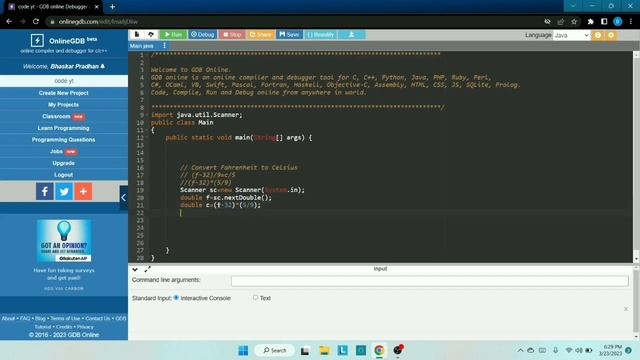Share the code via Share button

(260, 35)
